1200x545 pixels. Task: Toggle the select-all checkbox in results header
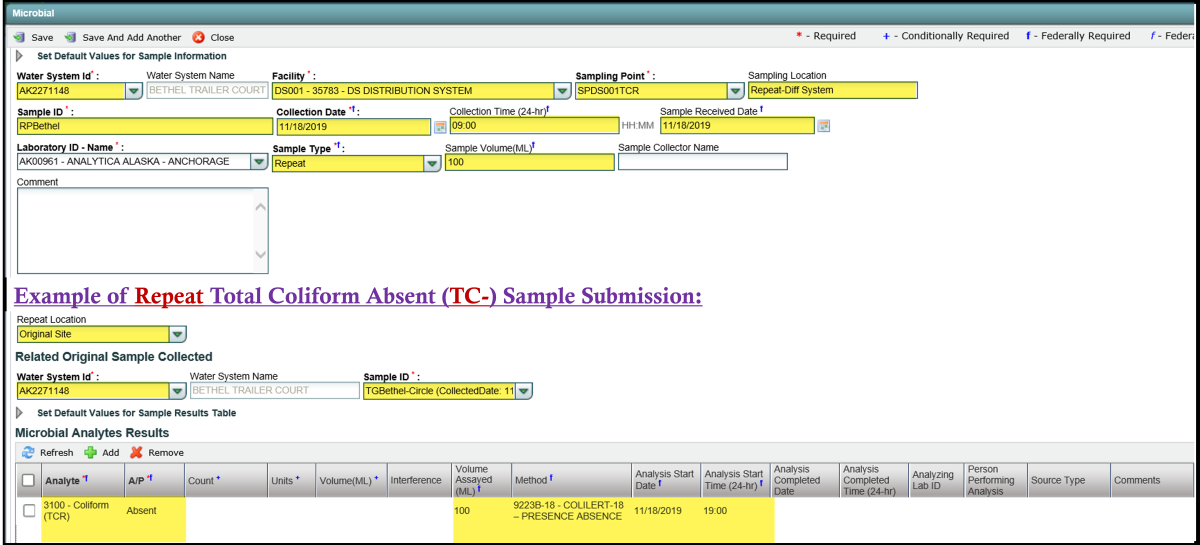coord(29,480)
